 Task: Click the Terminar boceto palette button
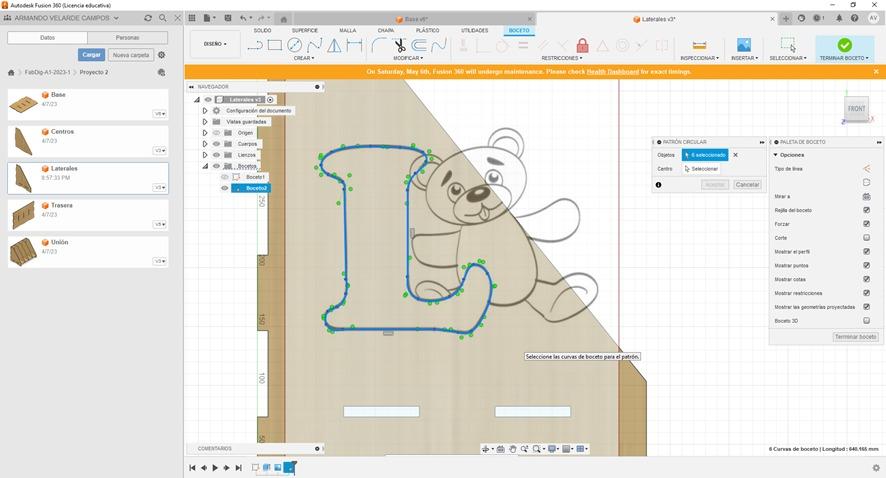(855, 337)
